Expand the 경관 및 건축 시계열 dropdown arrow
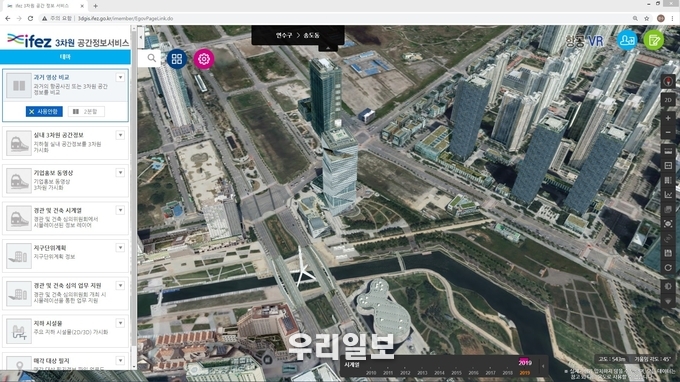680x382 pixels. (x=120, y=210)
